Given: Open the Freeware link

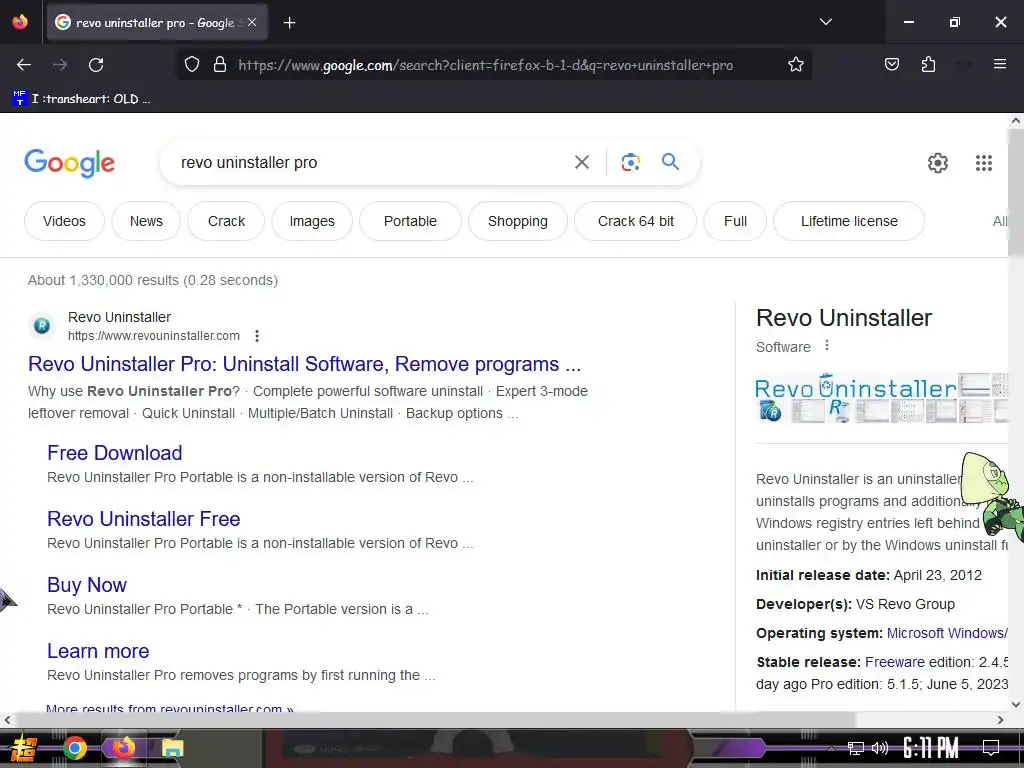Looking at the screenshot, I should pyautogui.click(x=895, y=662).
